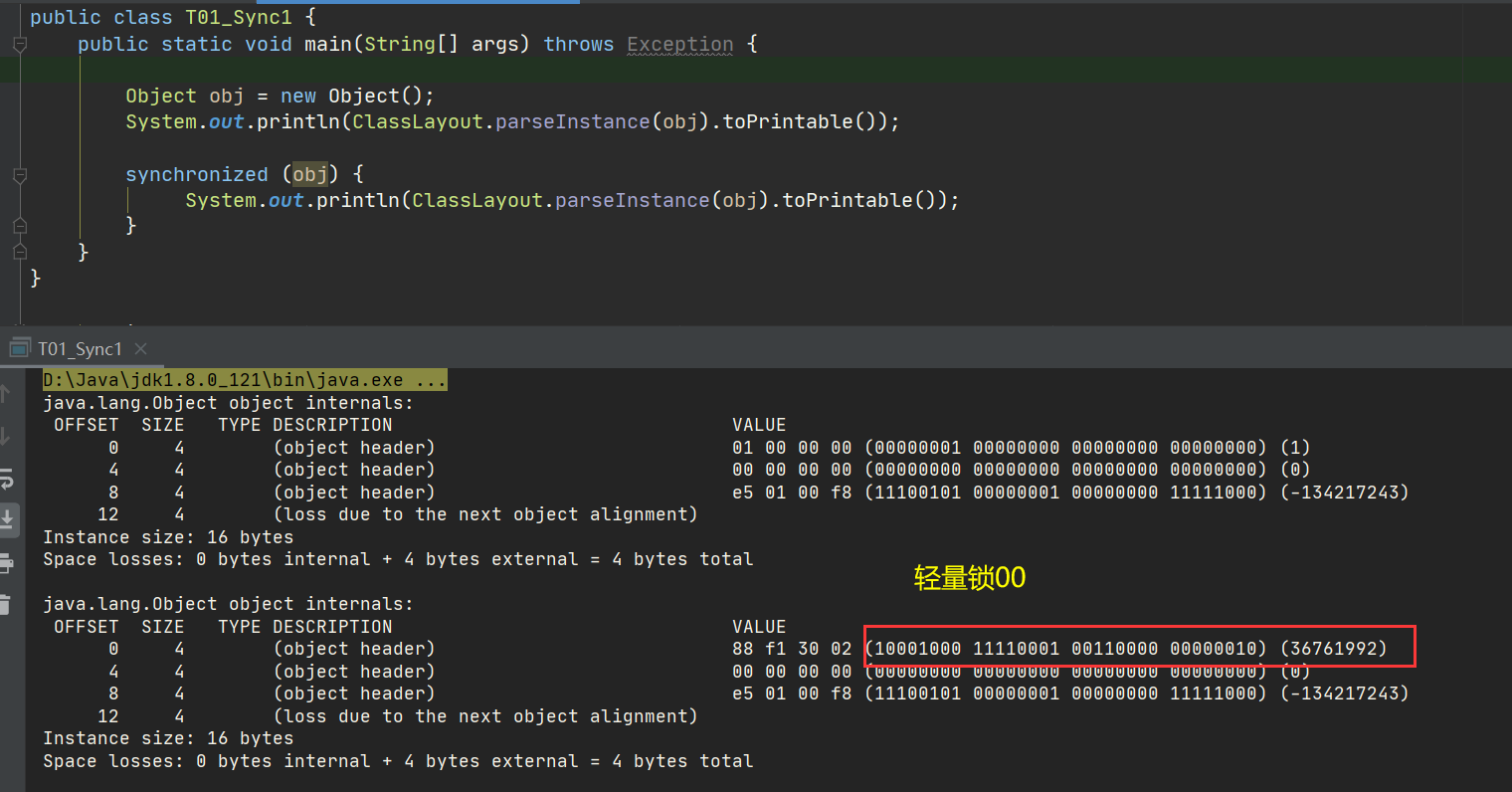The height and width of the screenshot is (792, 1512).
Task: Click 'VALUE' header of the first table
Action: point(759,425)
